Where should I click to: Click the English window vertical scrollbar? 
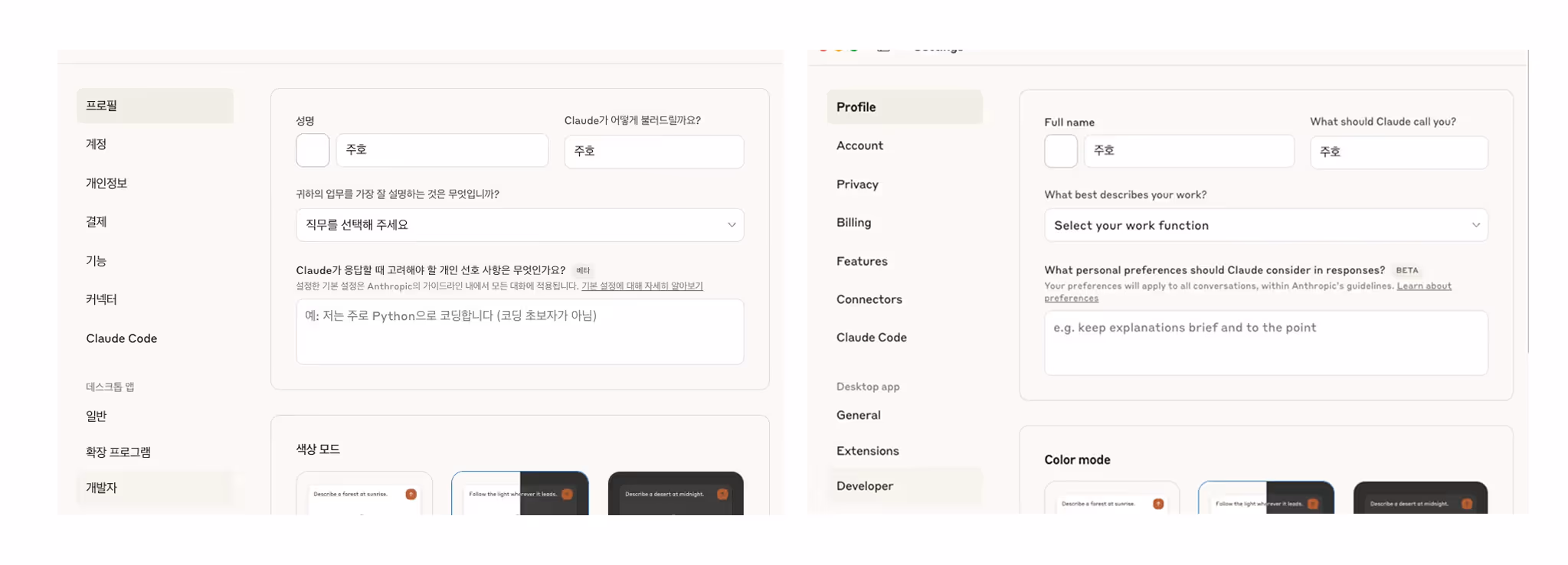point(1528,201)
